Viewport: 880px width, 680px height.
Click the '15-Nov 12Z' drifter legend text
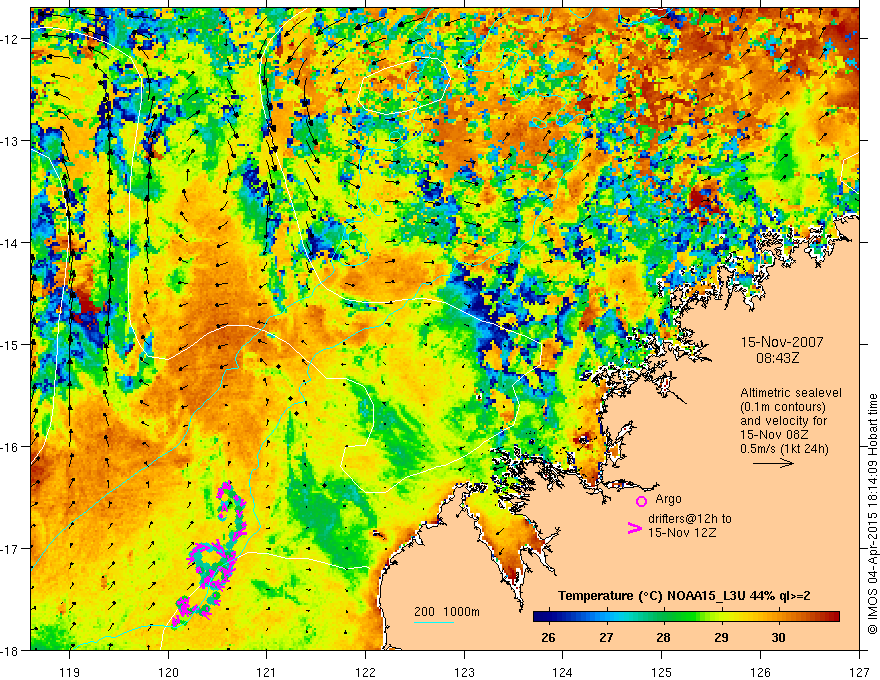(682, 533)
